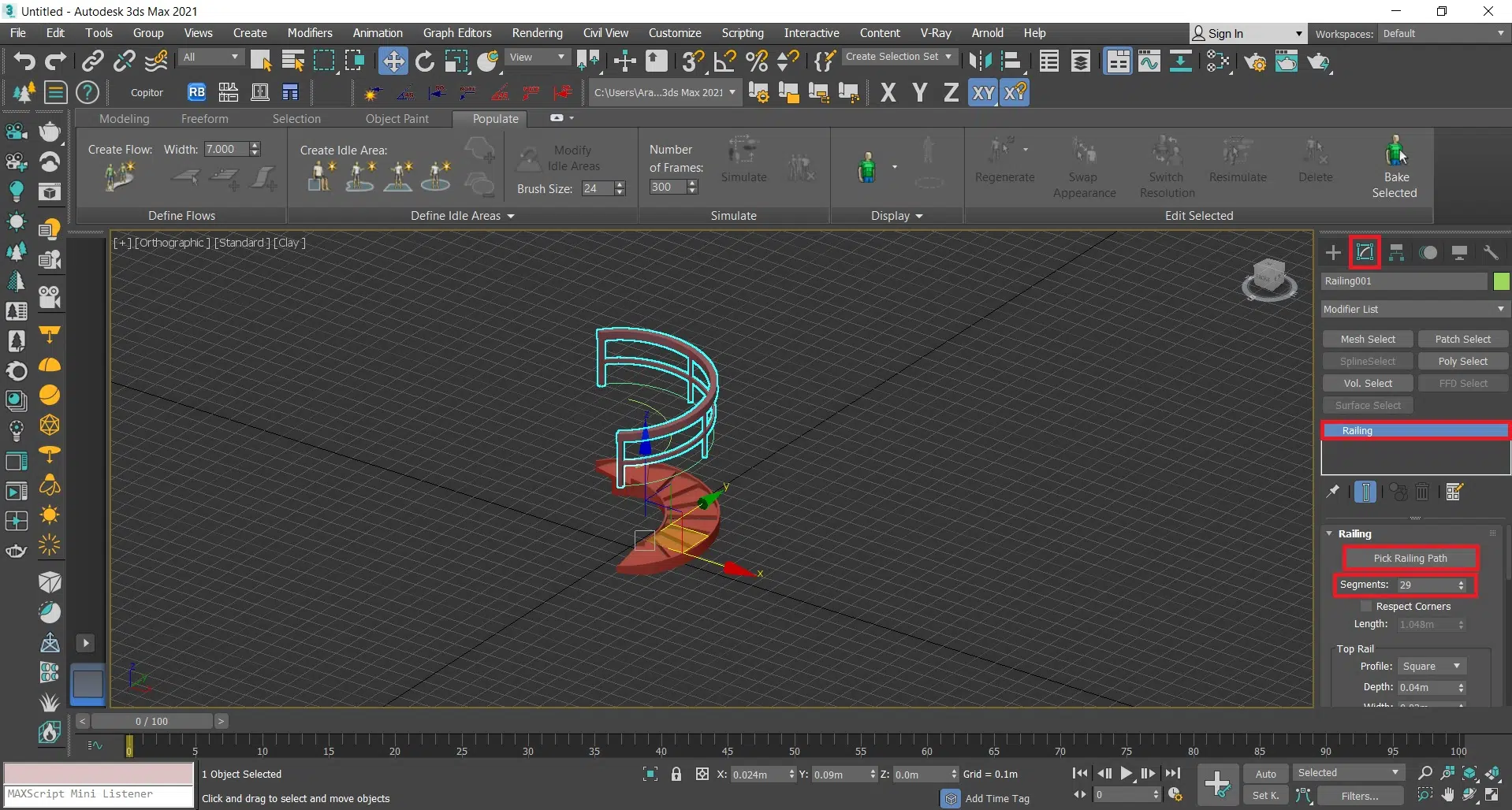This screenshot has height=810, width=1512.
Task: Click the Poly Select button
Action: (1462, 361)
